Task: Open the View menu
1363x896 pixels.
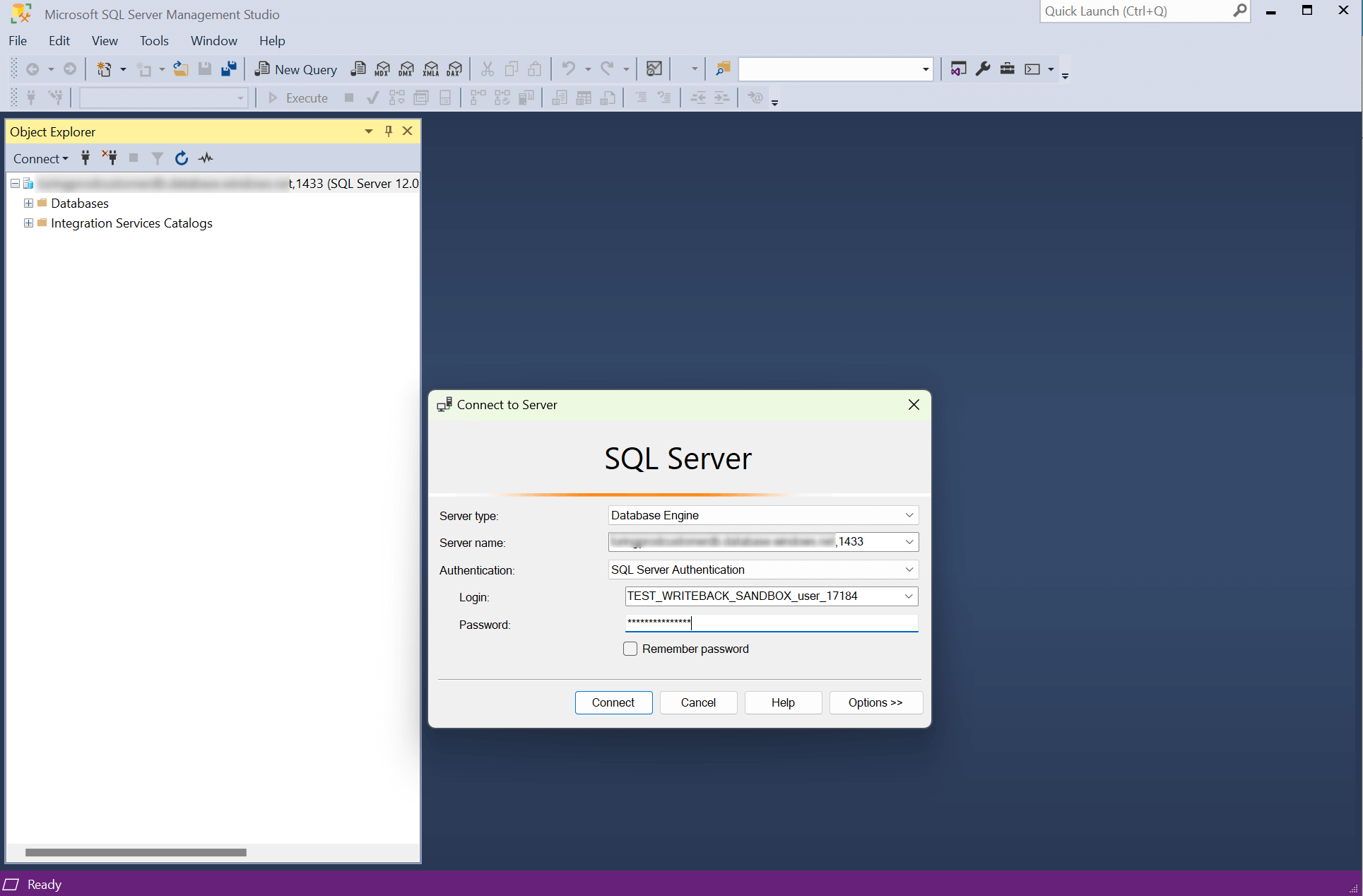Action: tap(104, 41)
